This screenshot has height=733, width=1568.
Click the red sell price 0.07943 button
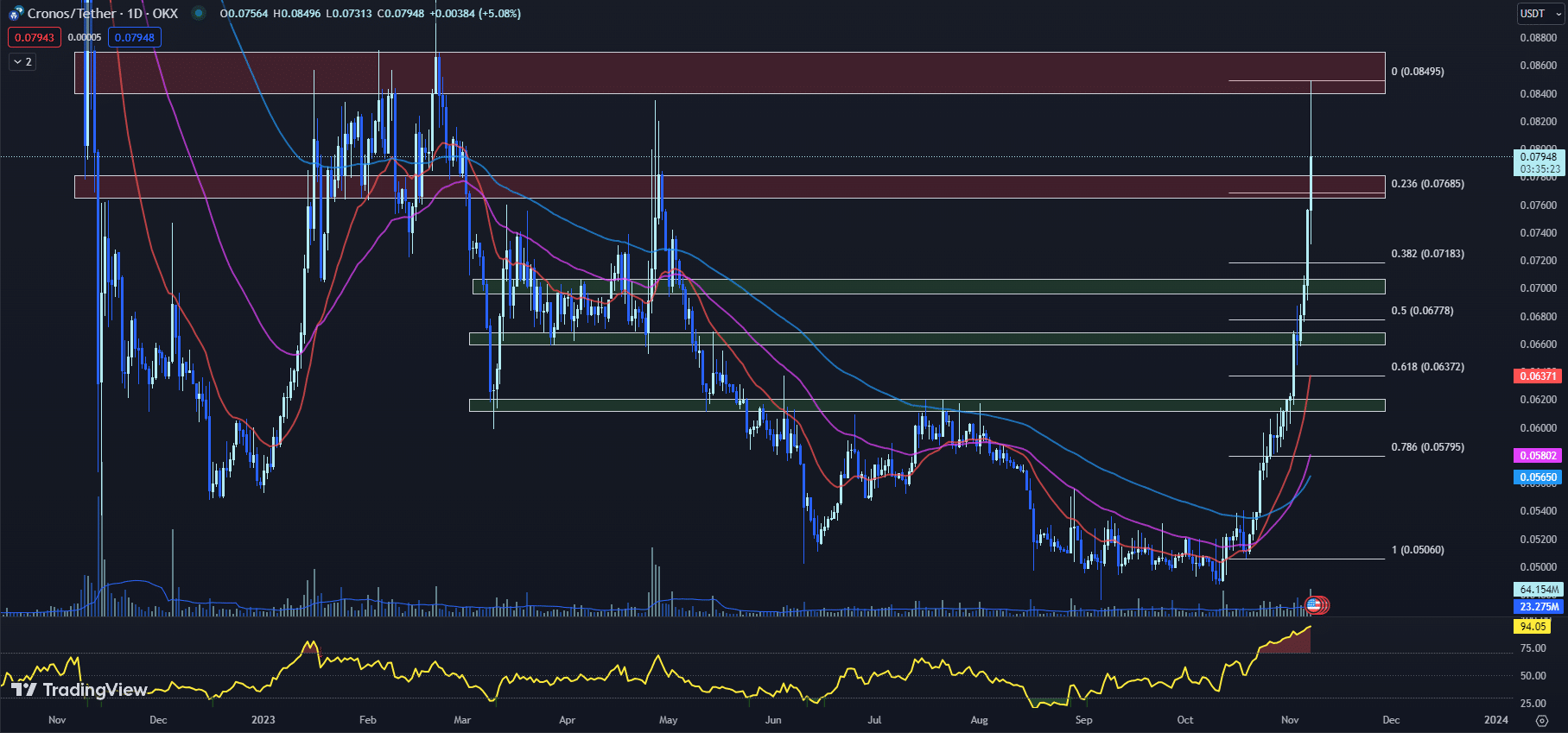pos(35,38)
